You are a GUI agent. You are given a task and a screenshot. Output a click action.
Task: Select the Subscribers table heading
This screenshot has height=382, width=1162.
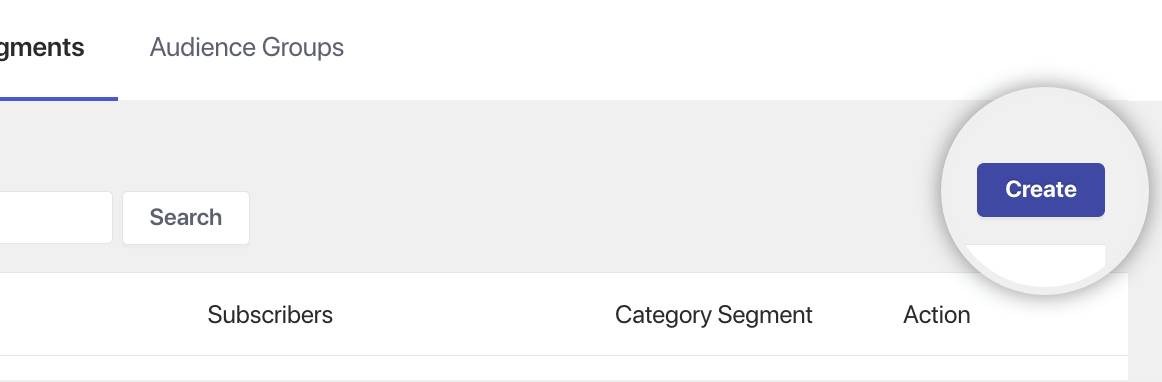tap(270, 315)
